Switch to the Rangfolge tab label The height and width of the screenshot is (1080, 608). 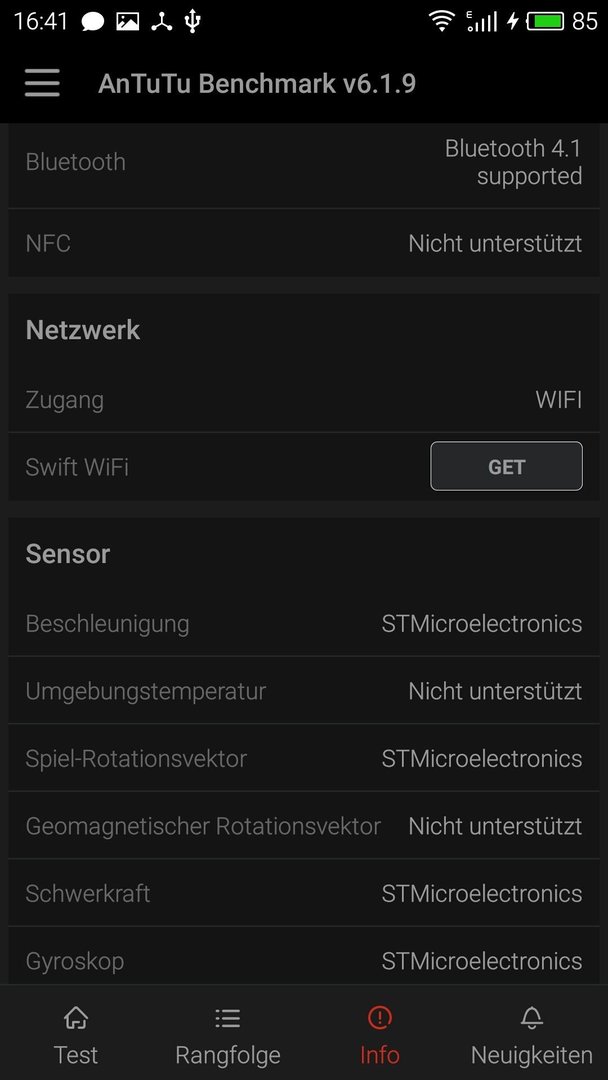tap(227, 1055)
